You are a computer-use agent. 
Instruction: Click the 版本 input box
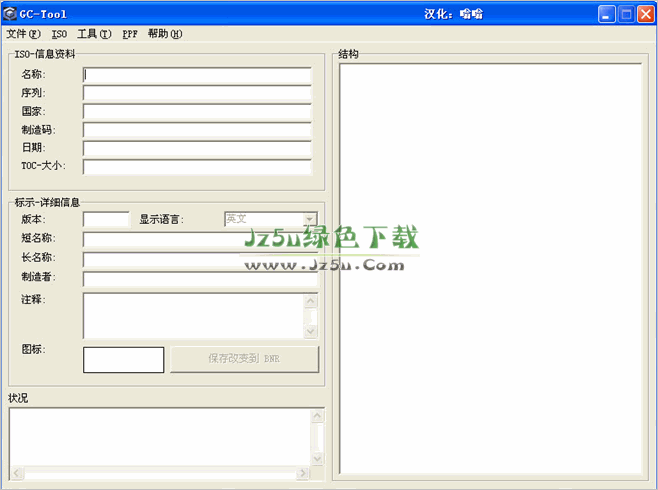106,219
